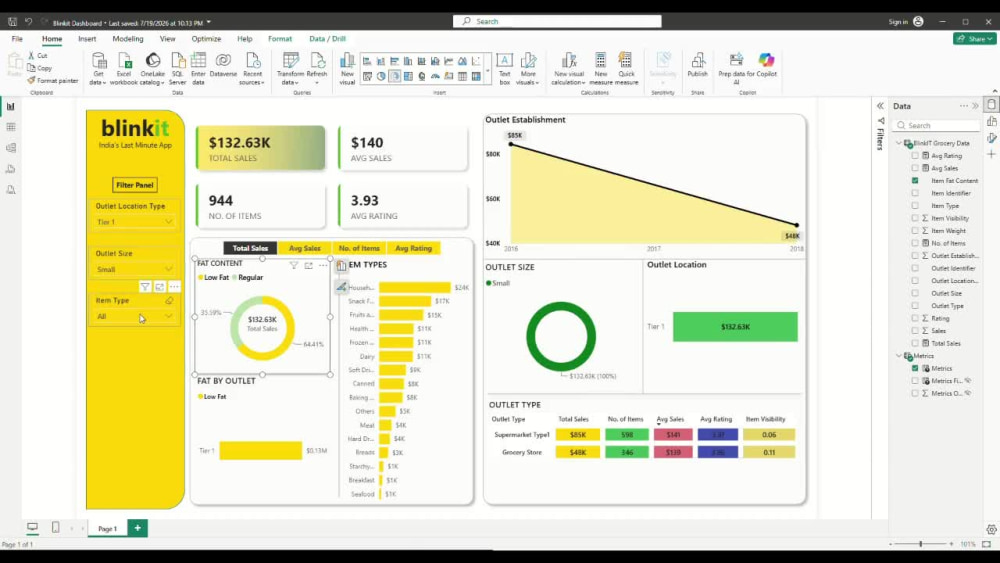Screen dimensions: 1000x563
Task: Adjust the zoom slider in status bar
Action: 920,544
